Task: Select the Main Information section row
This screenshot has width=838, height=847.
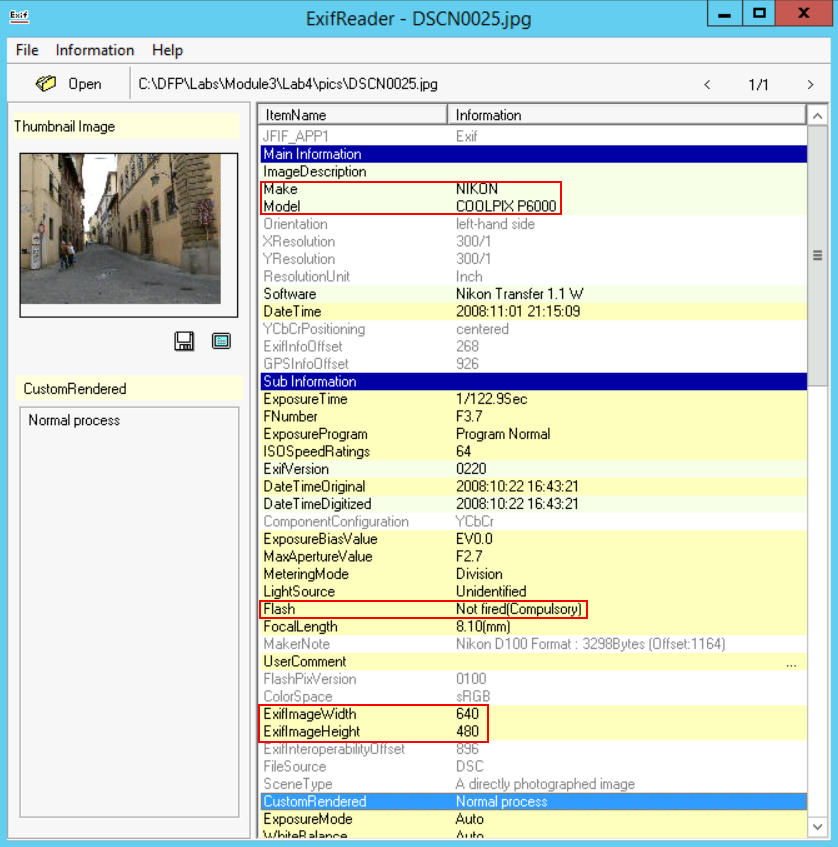Action: coord(532,154)
